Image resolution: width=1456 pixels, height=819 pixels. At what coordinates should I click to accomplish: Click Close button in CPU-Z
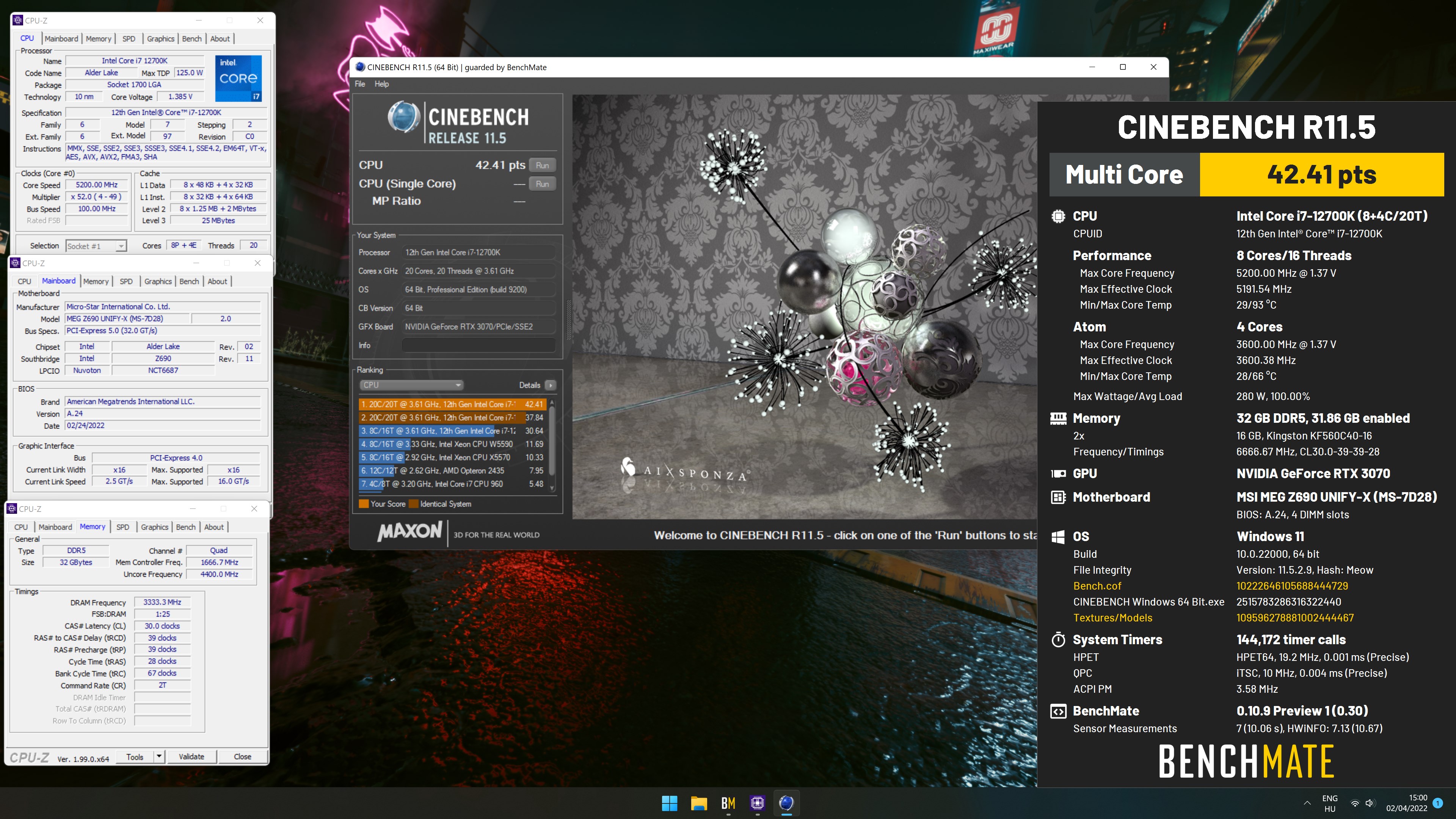(x=243, y=756)
